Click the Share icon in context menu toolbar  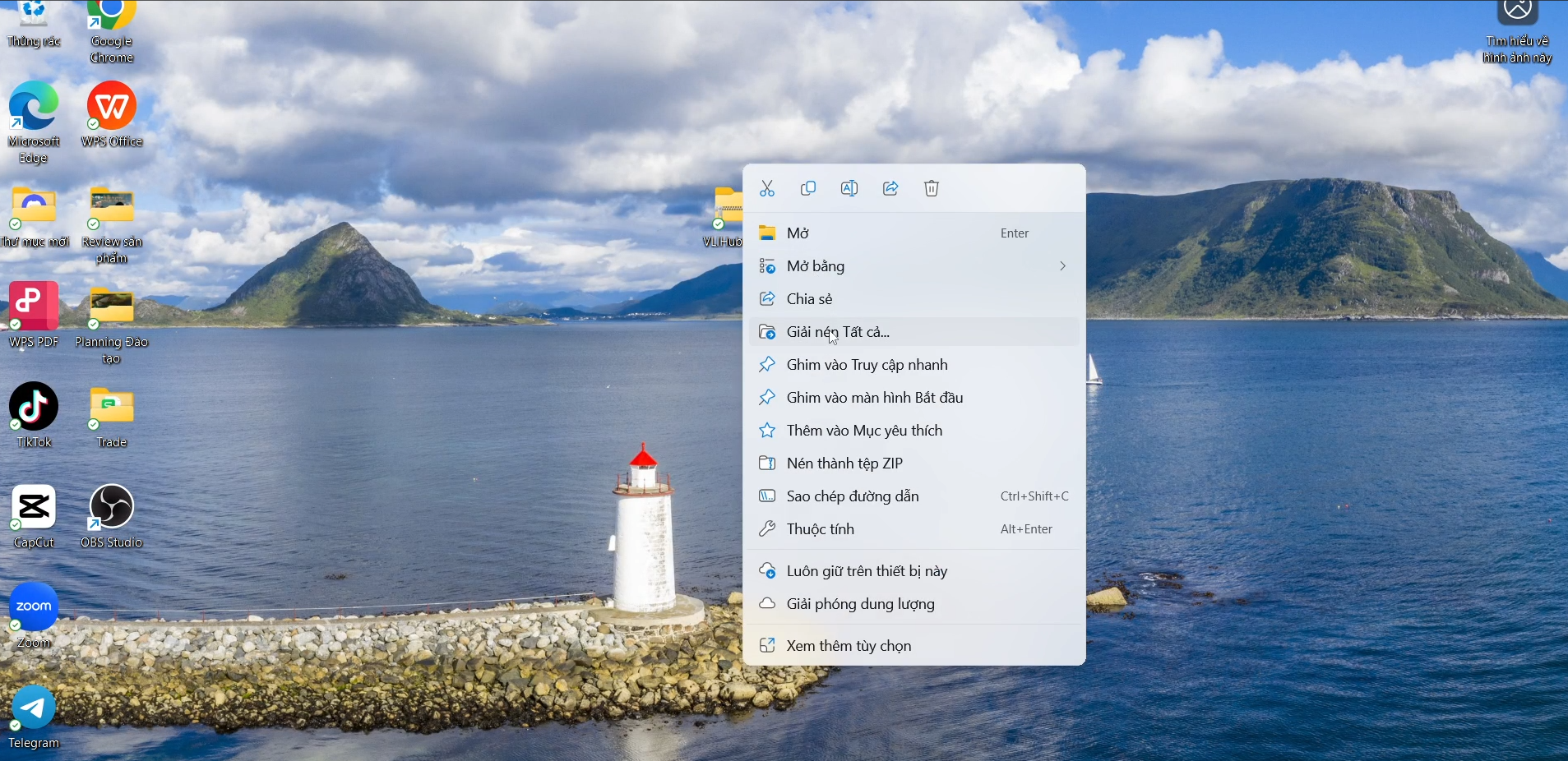click(x=890, y=189)
